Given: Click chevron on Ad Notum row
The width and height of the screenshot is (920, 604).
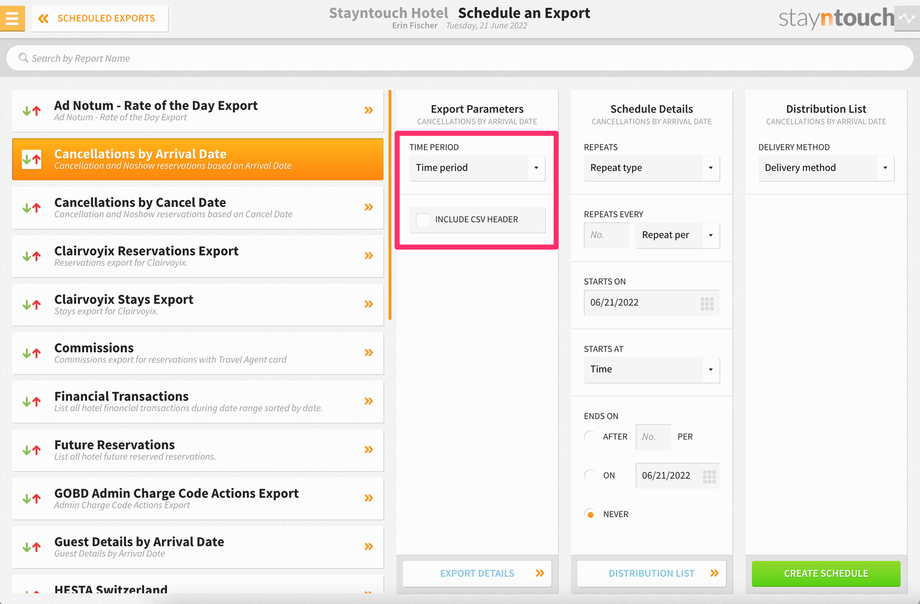Looking at the screenshot, I should click(x=368, y=110).
